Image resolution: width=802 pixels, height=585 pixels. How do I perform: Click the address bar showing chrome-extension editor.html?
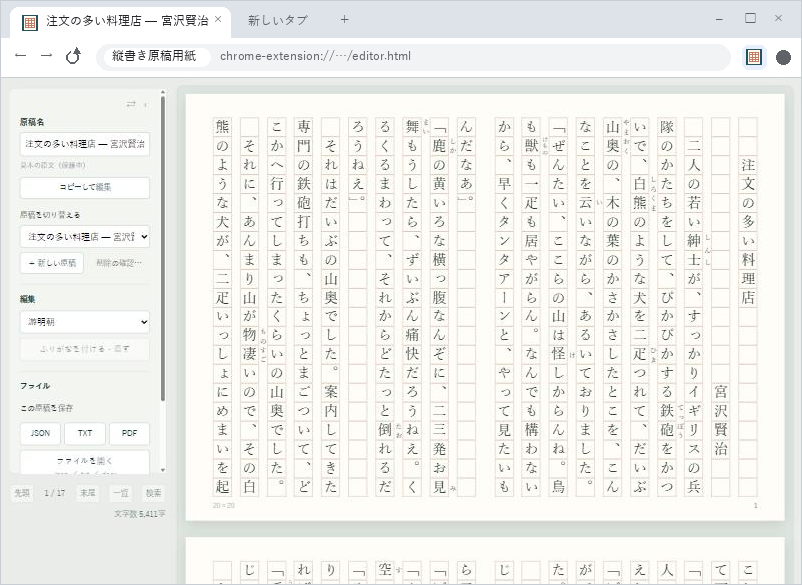click(x=414, y=56)
